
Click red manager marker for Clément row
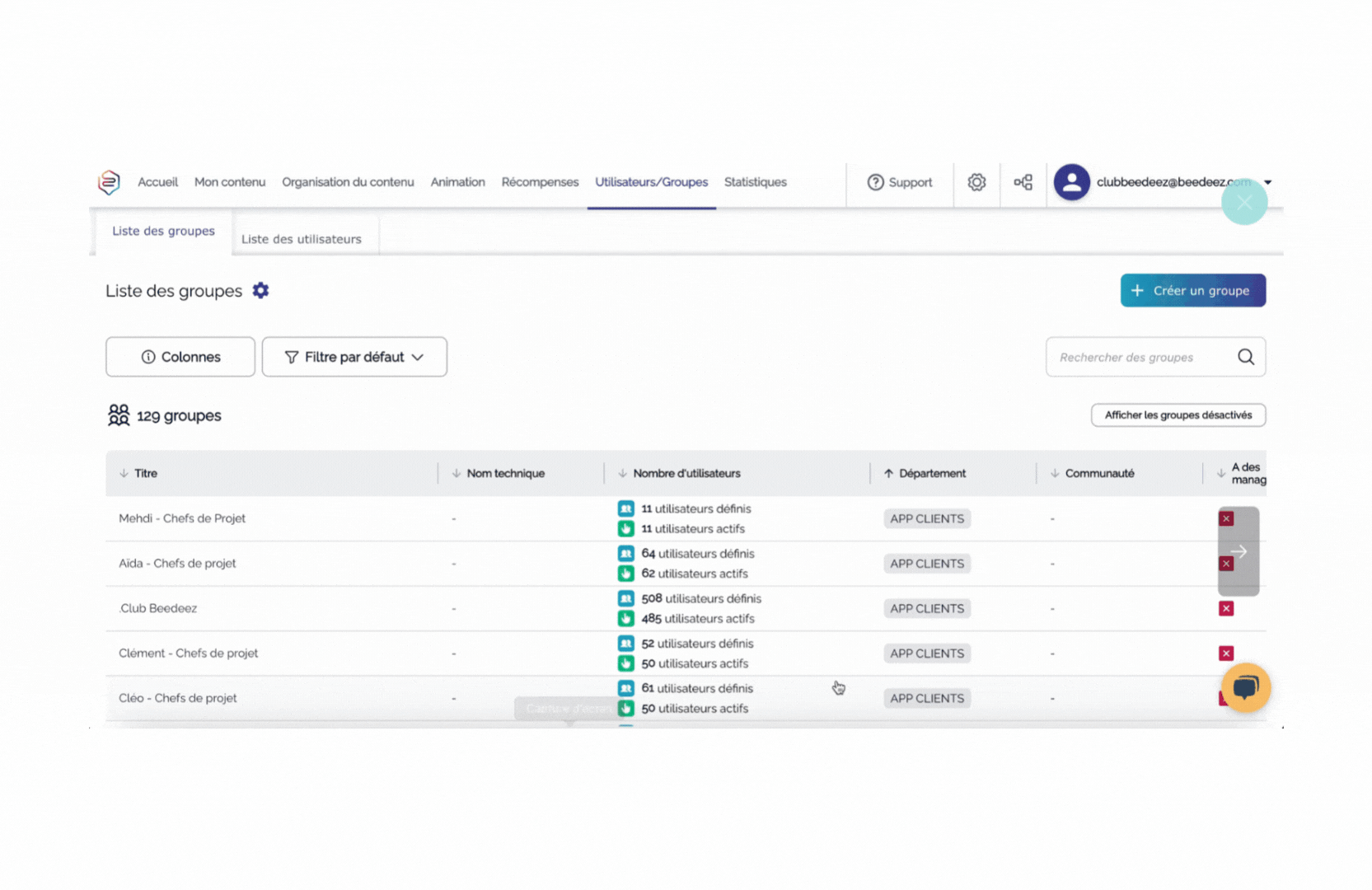(x=1226, y=653)
